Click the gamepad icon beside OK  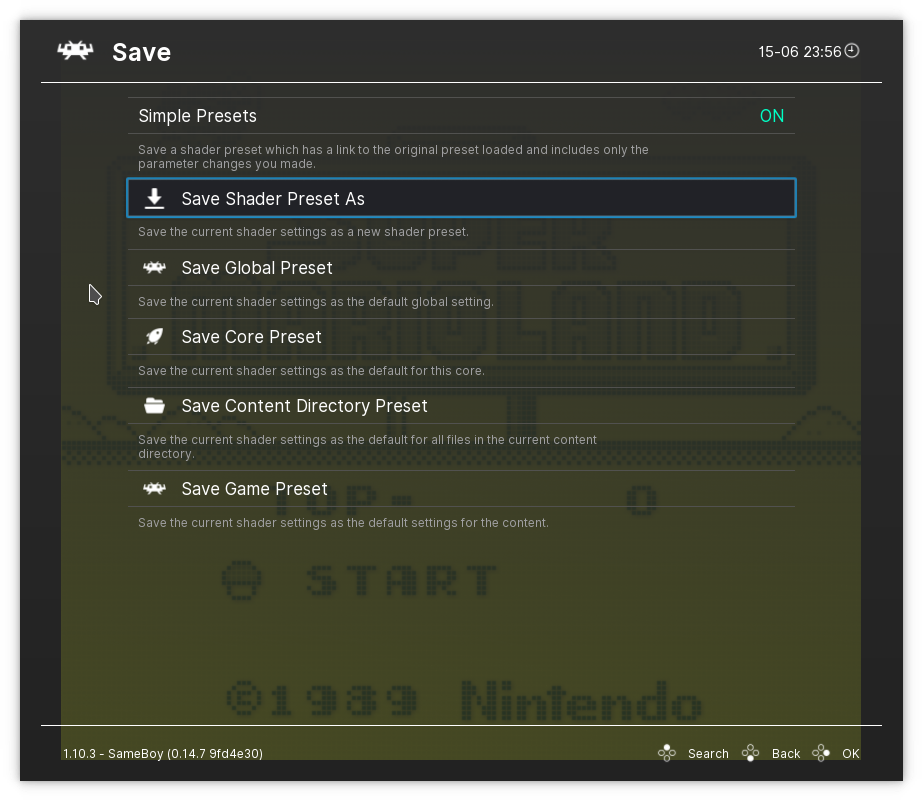coord(821,753)
